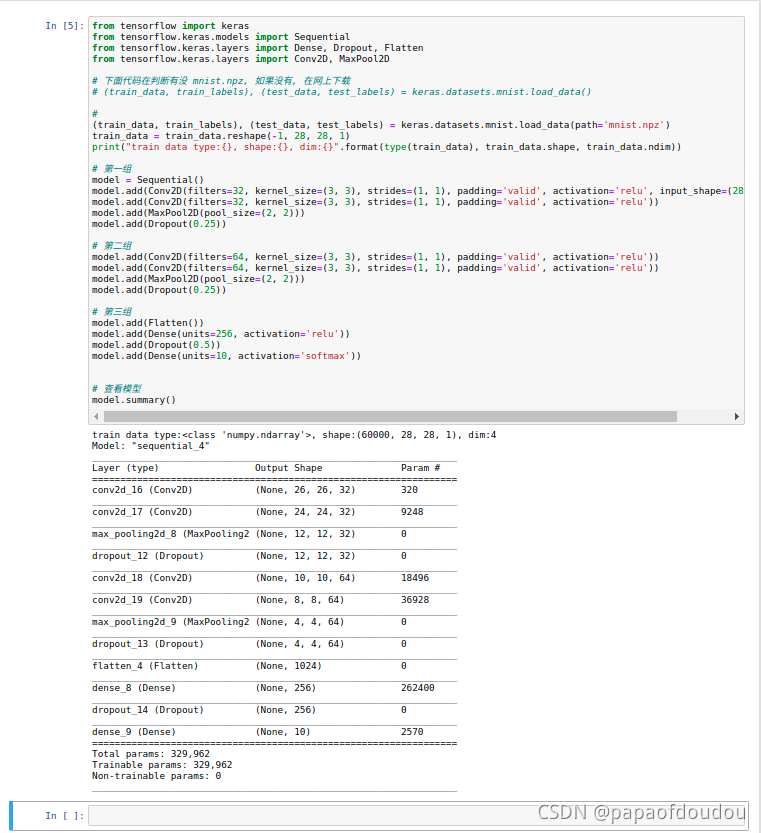Click the import Sequential line
The width and height of the screenshot is (761, 833).
click(221, 37)
